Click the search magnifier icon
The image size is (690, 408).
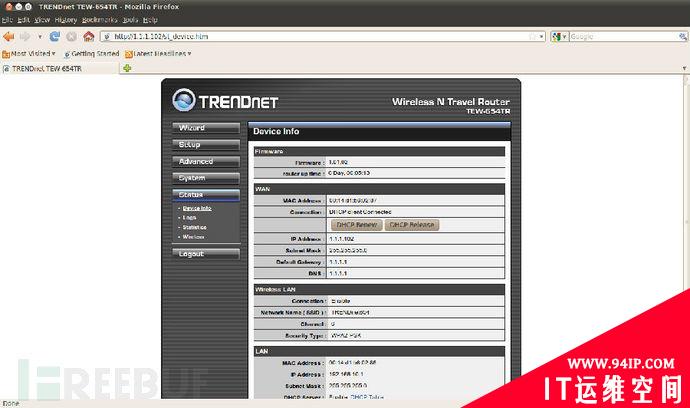pyautogui.click(x=683, y=37)
